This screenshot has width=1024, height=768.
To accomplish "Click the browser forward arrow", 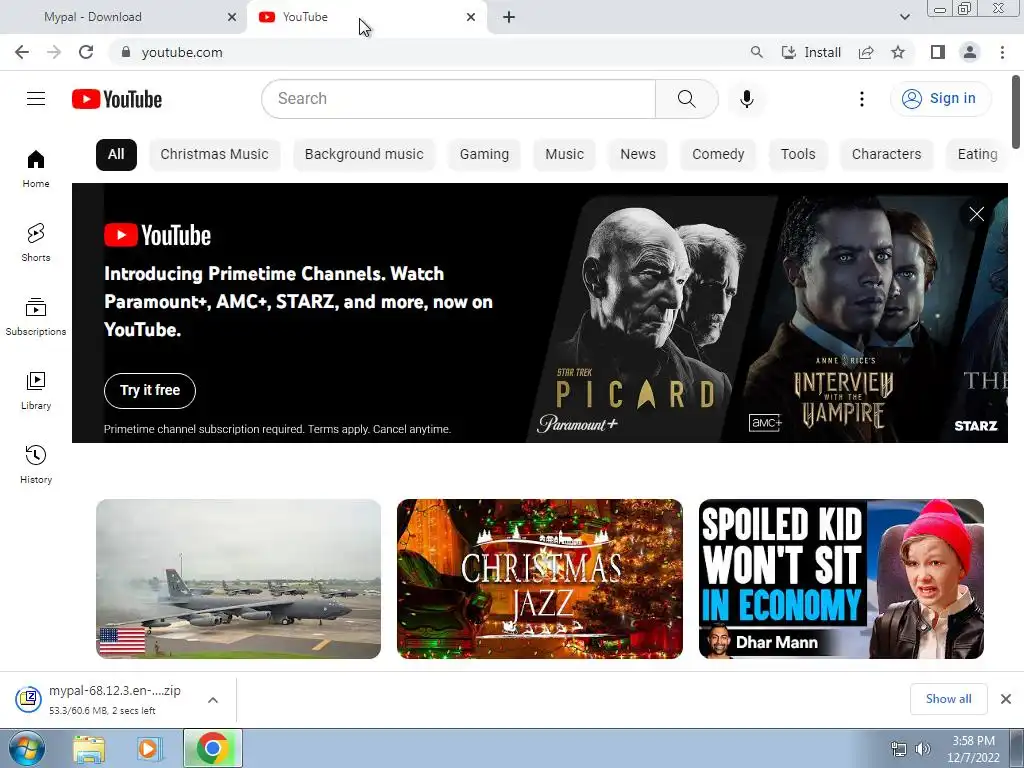I will click(x=54, y=52).
